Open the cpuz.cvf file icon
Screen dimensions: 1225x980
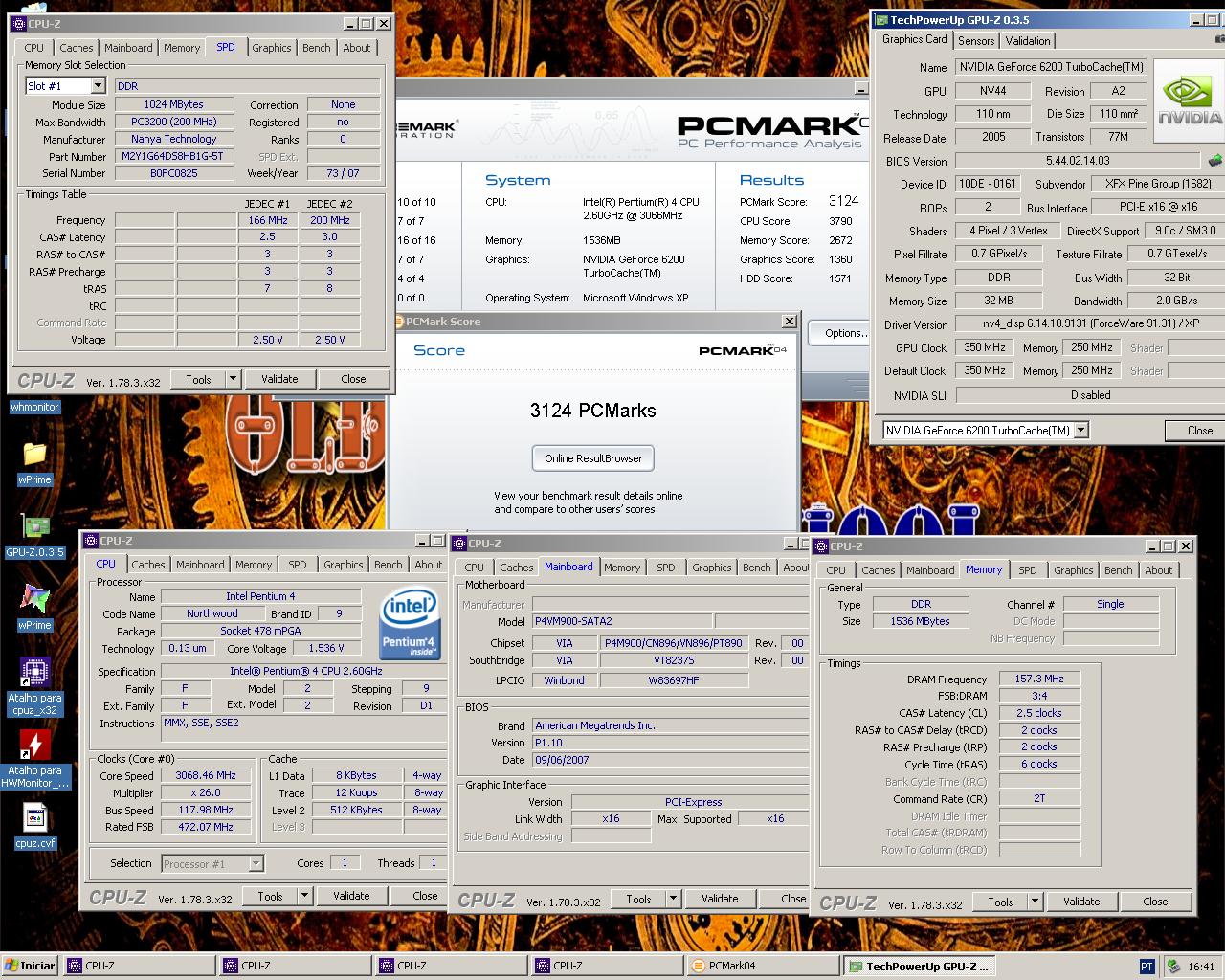[x=34, y=817]
